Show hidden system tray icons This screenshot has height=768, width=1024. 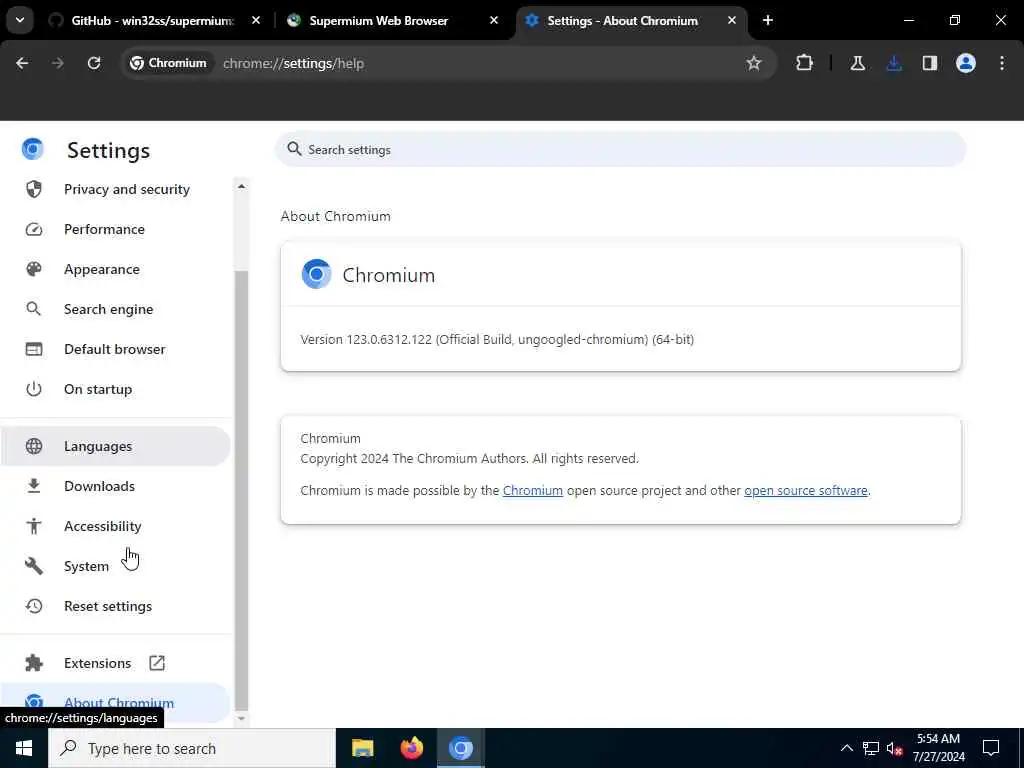846,748
